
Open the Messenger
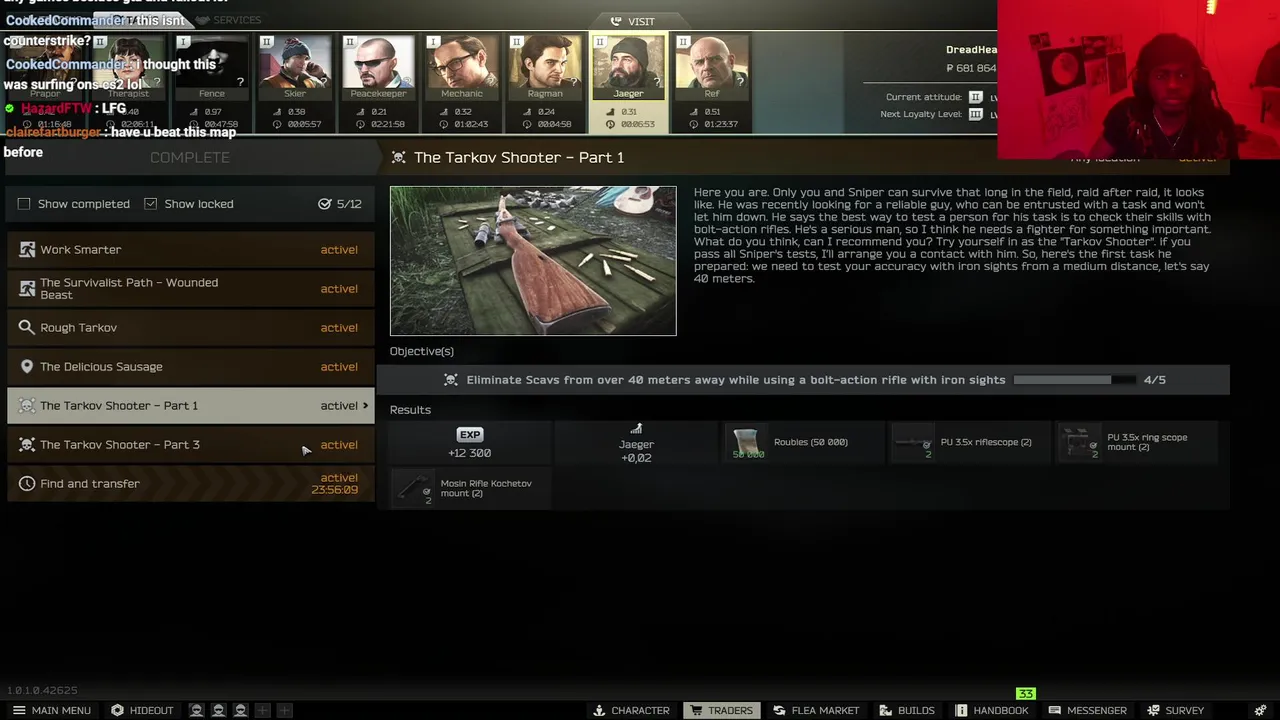1087,710
